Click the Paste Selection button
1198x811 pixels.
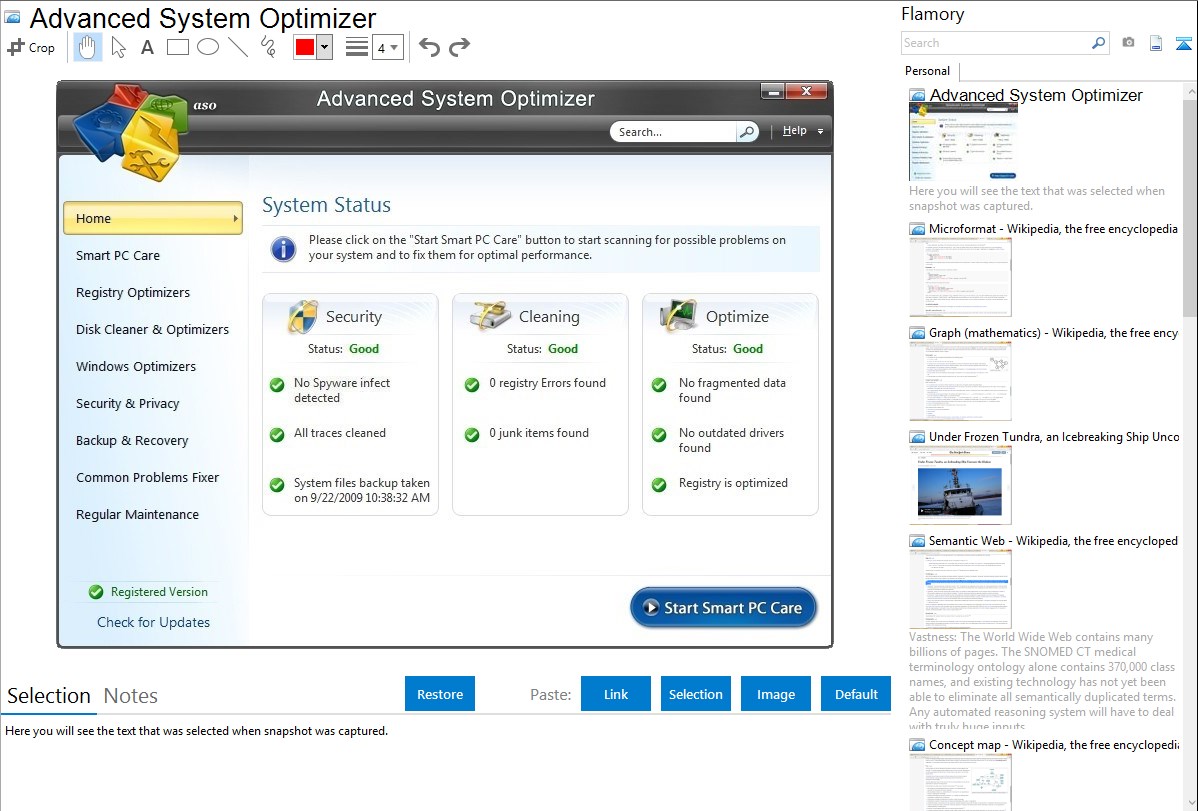pyautogui.click(x=695, y=694)
